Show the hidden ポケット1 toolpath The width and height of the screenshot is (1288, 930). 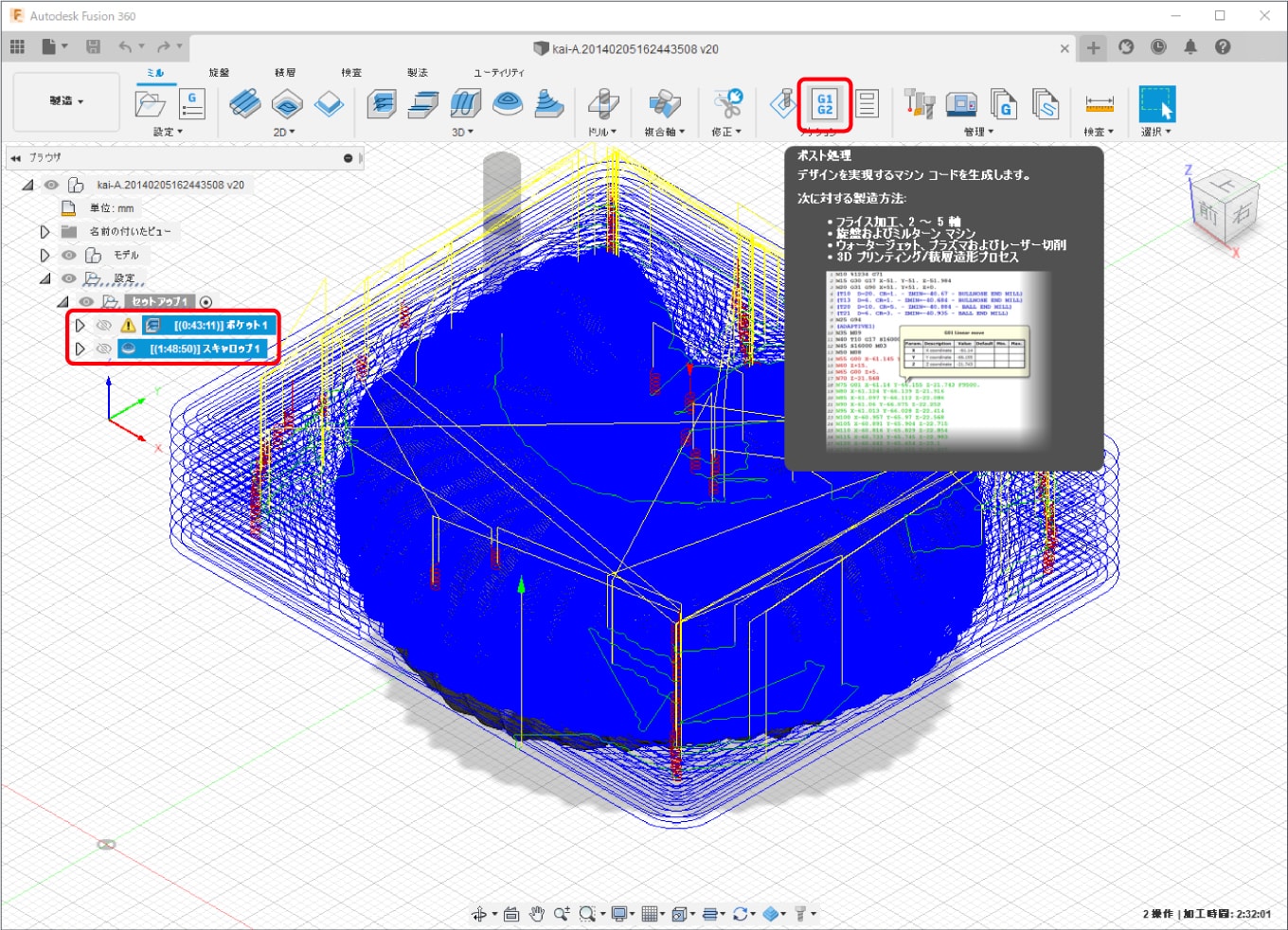(104, 325)
